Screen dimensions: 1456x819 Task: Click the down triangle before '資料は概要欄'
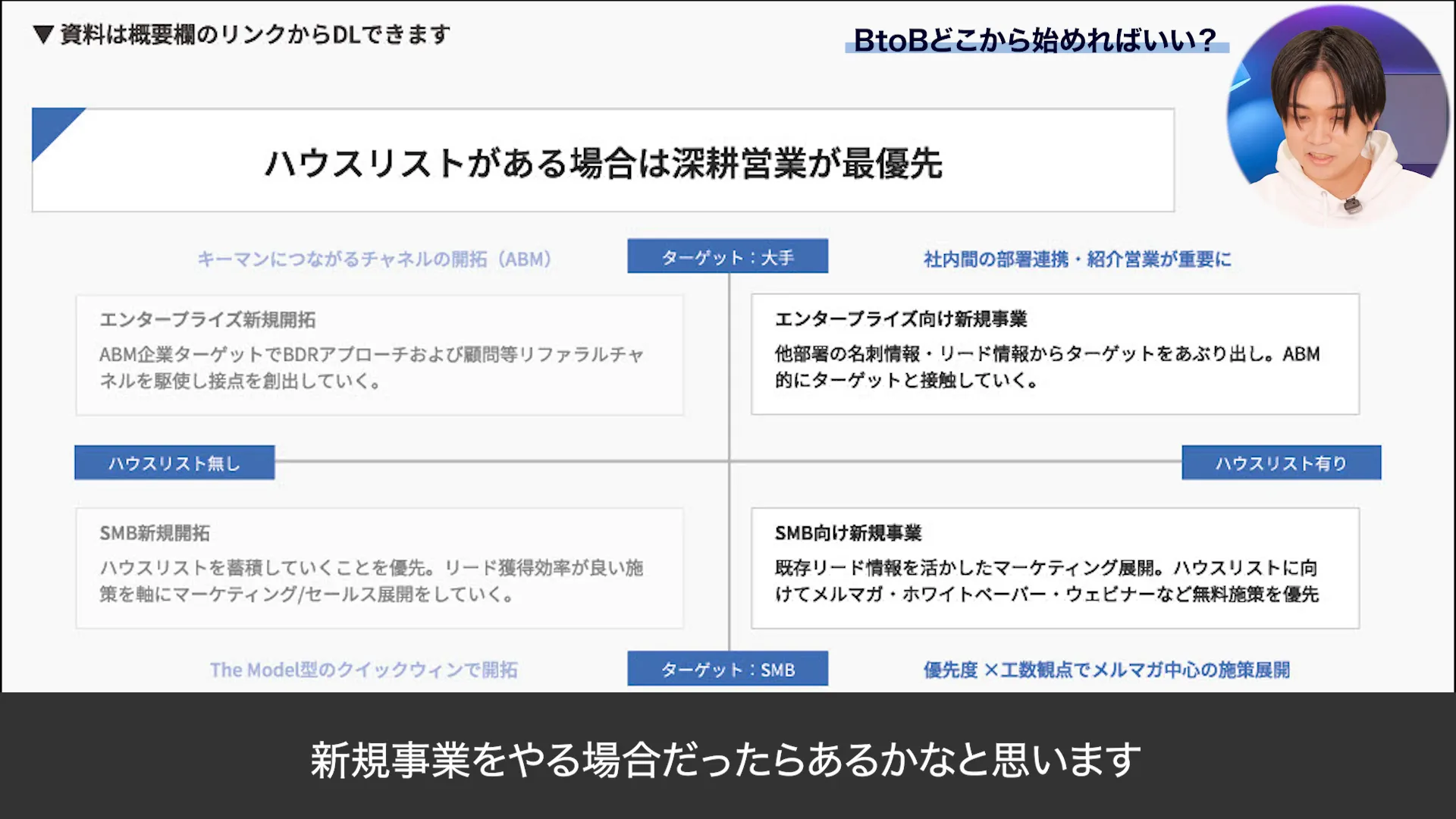pos(43,34)
